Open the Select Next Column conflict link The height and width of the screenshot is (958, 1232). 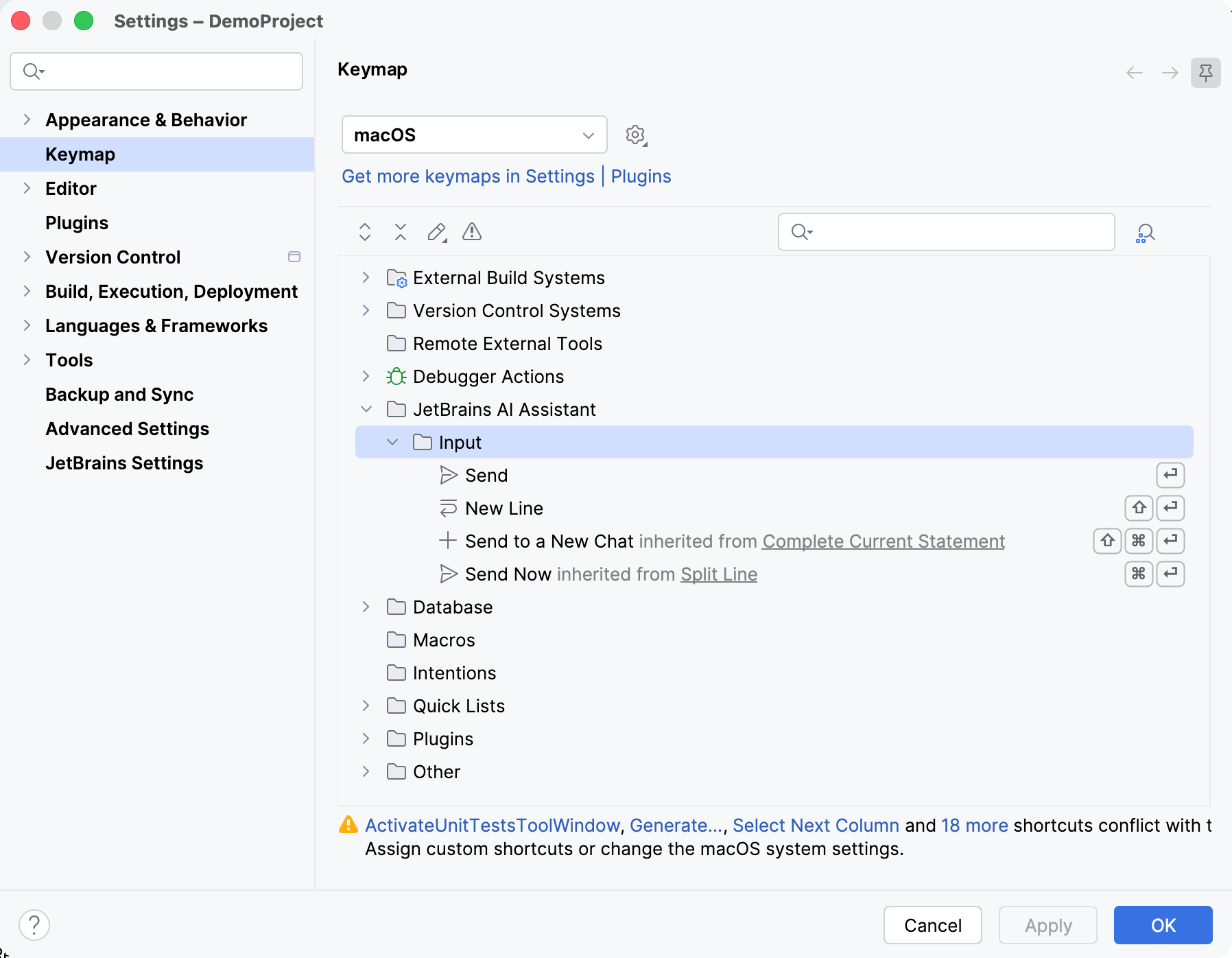coord(816,826)
